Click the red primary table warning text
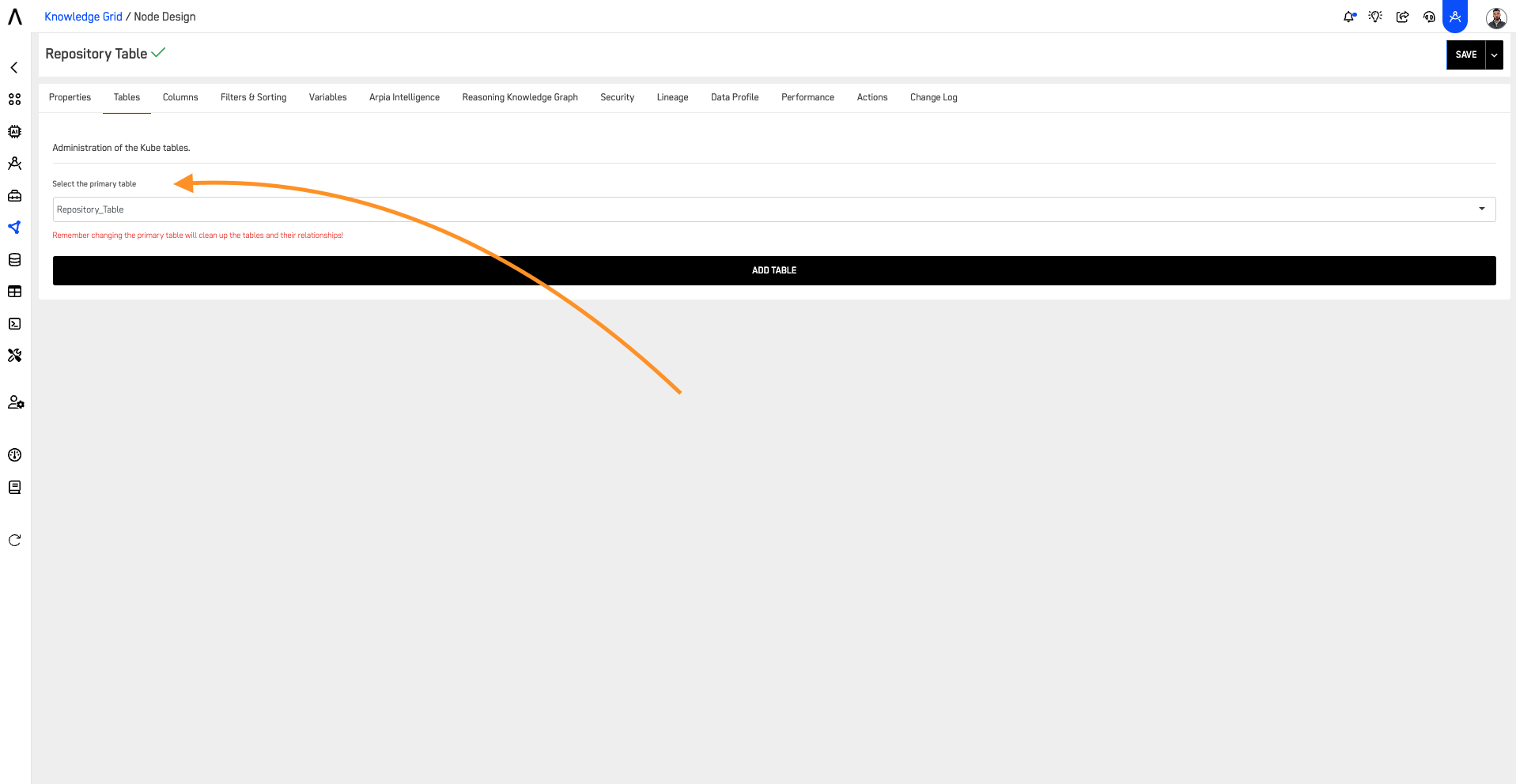 click(x=198, y=236)
